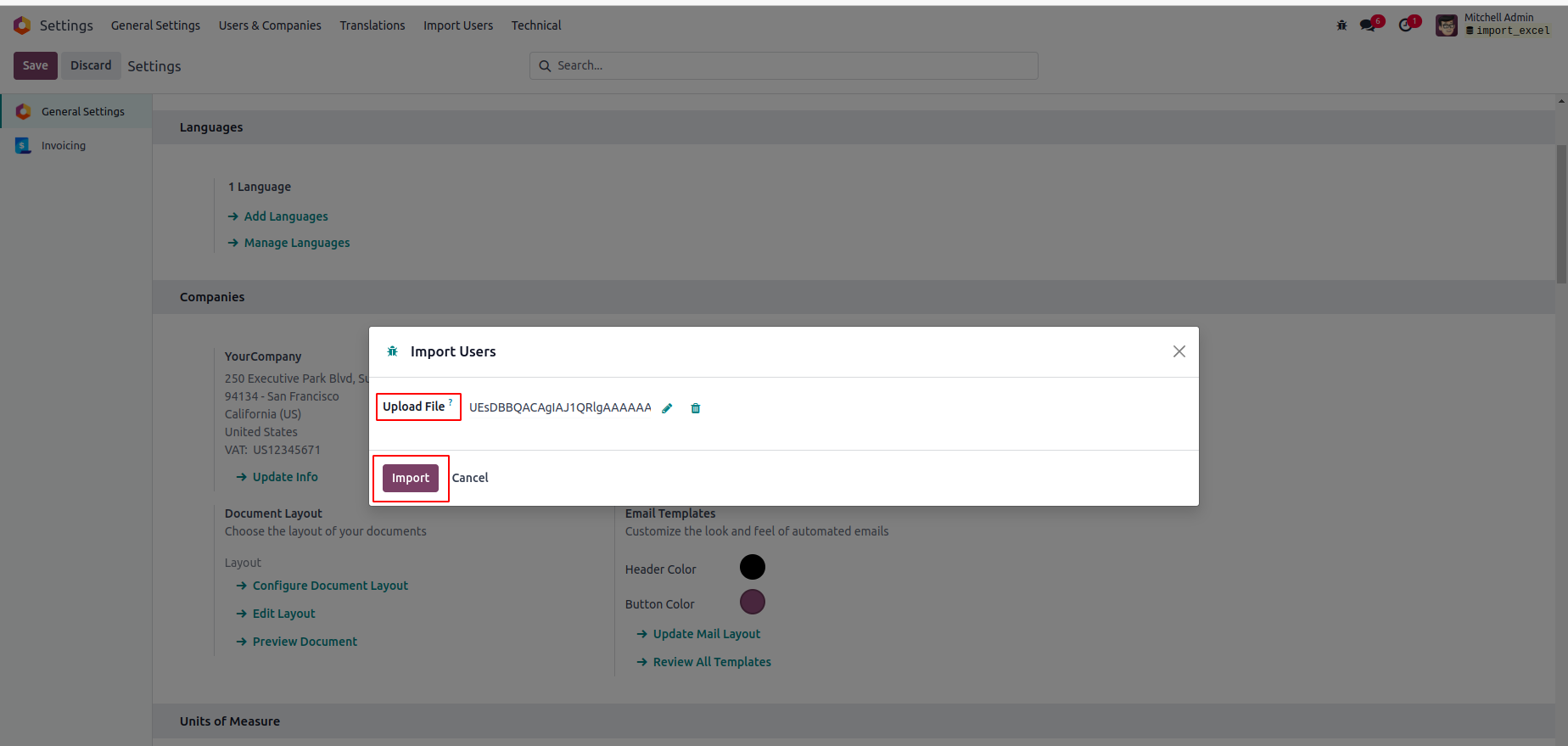This screenshot has height=746, width=1568.
Task: Click the Odoo Settings app logo
Action: (22, 25)
